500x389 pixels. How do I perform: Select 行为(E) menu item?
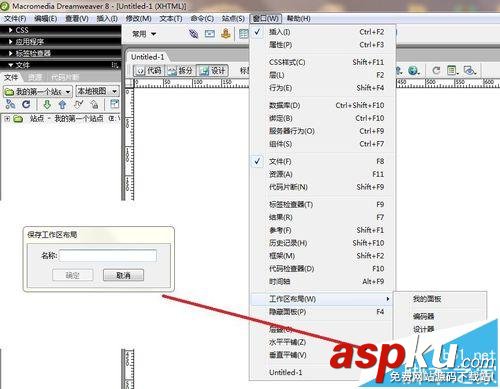(x=322, y=88)
